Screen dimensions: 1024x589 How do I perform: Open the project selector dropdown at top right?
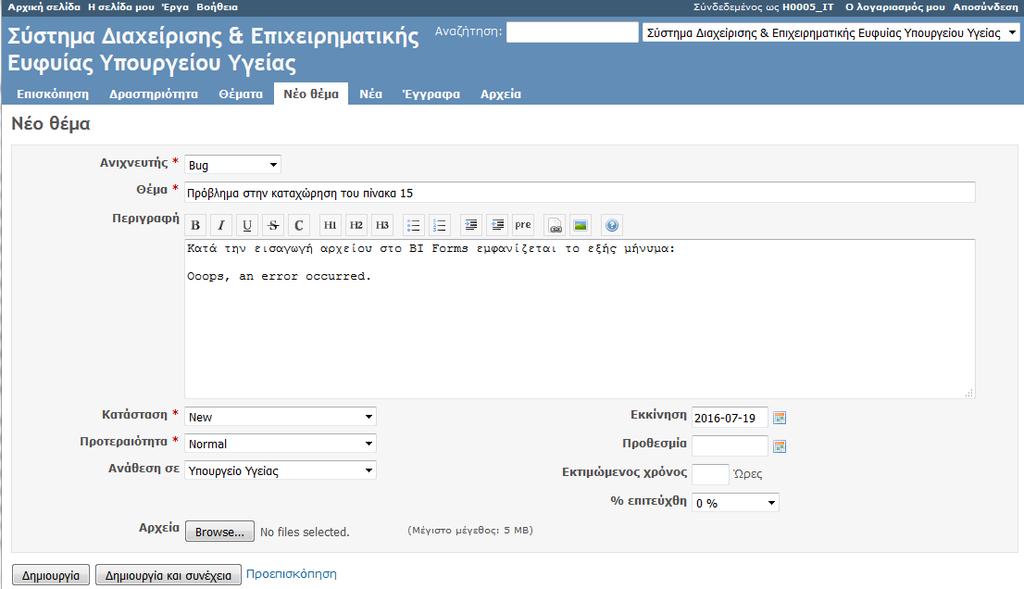[x=831, y=33]
